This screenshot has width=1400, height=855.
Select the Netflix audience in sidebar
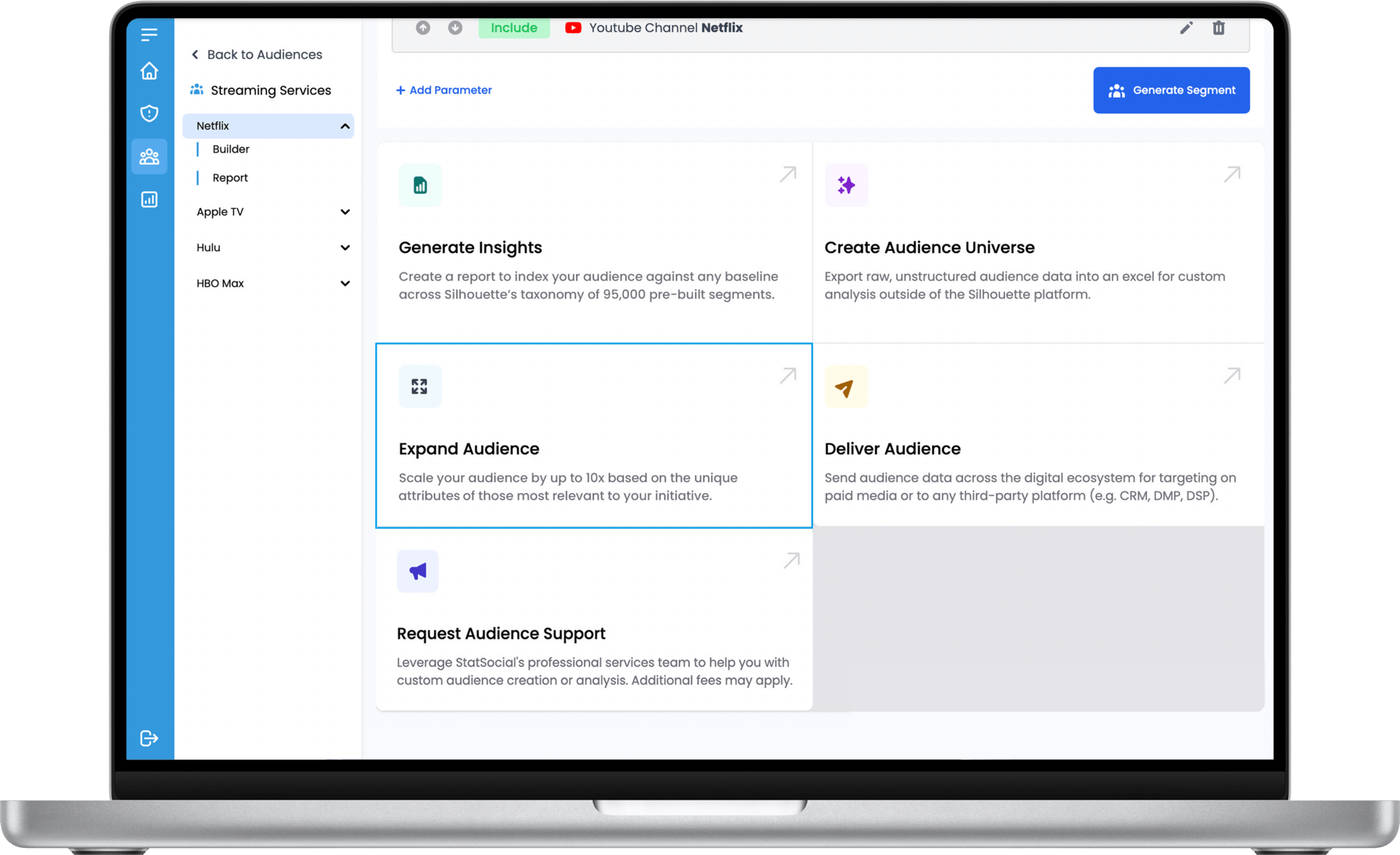[x=268, y=126]
